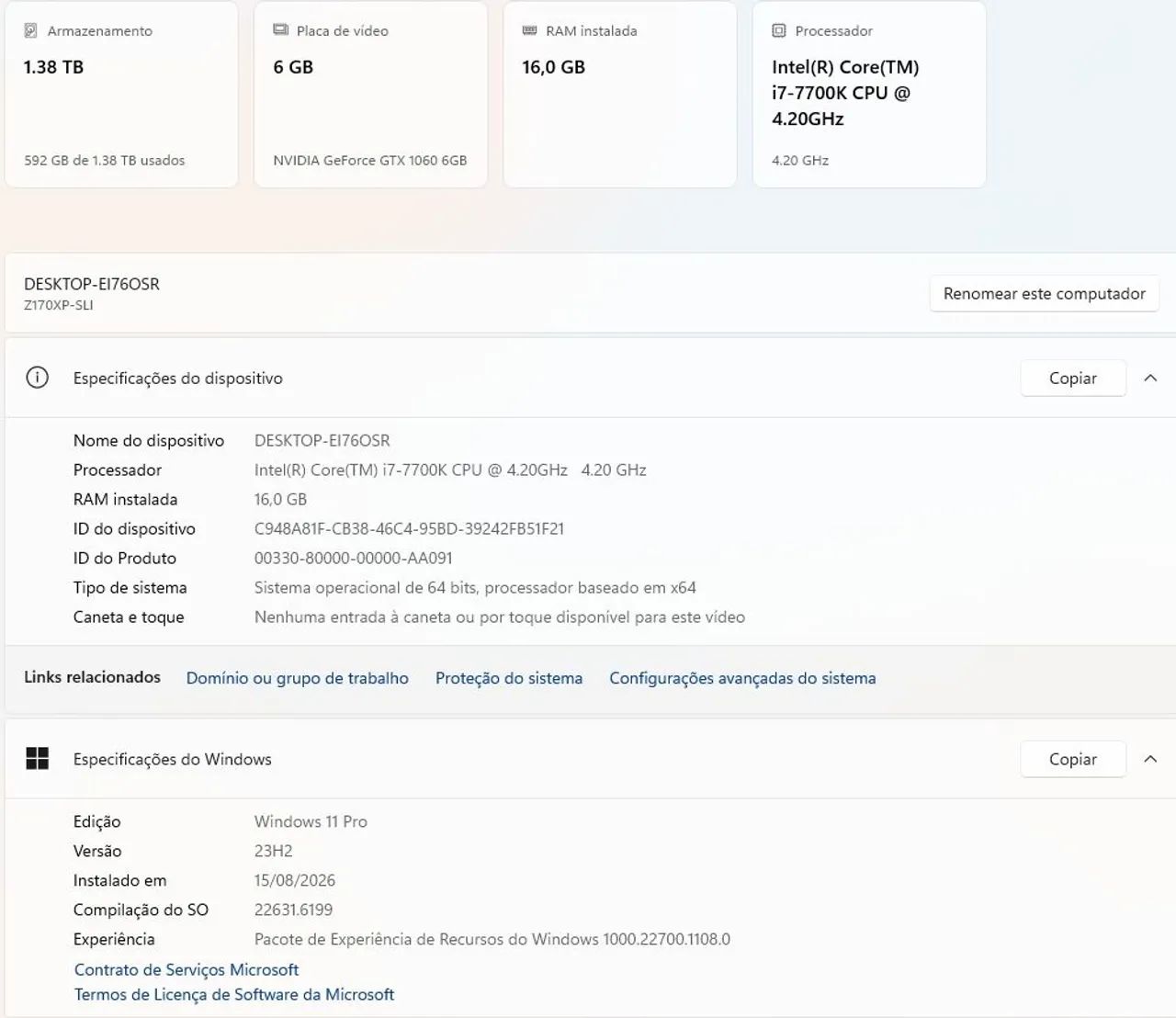Click the video card icon beside Placa de vídeo

pyautogui.click(x=280, y=30)
